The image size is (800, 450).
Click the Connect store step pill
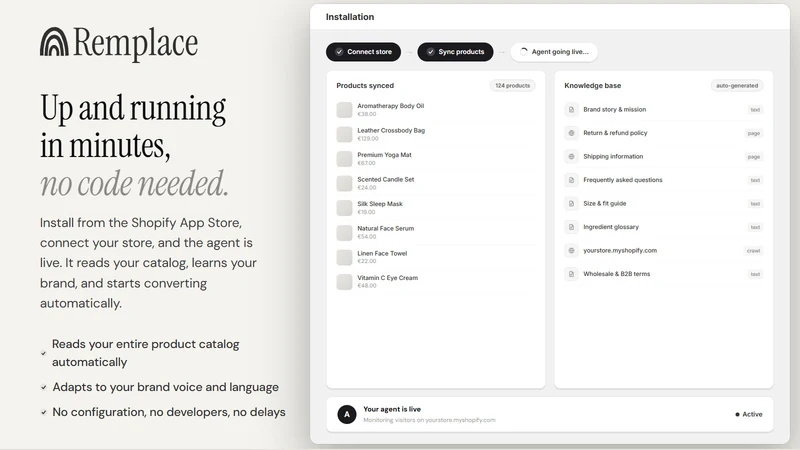[363, 52]
